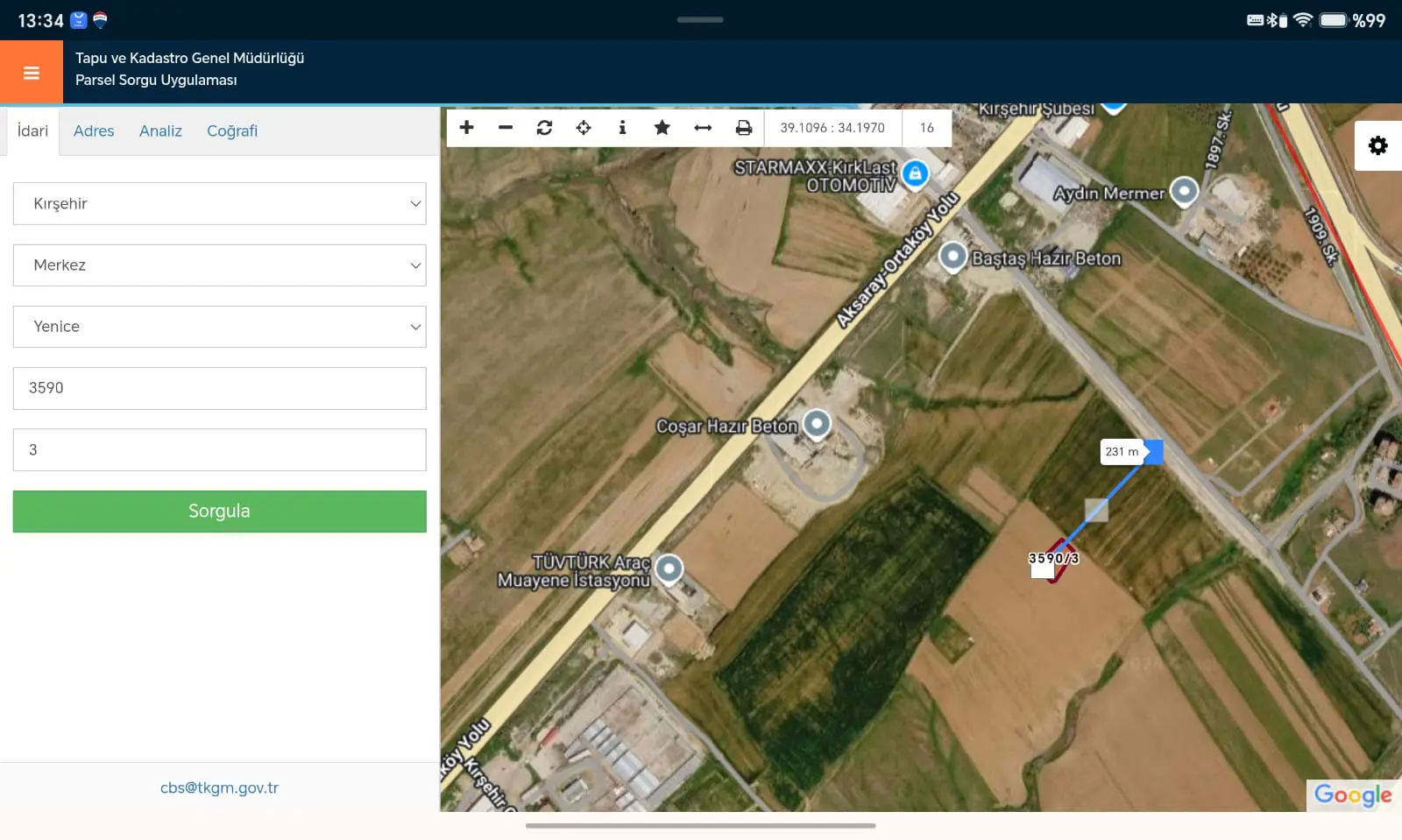The width and height of the screenshot is (1402, 840).
Task: Switch to the İdari tab
Action: [x=32, y=131]
